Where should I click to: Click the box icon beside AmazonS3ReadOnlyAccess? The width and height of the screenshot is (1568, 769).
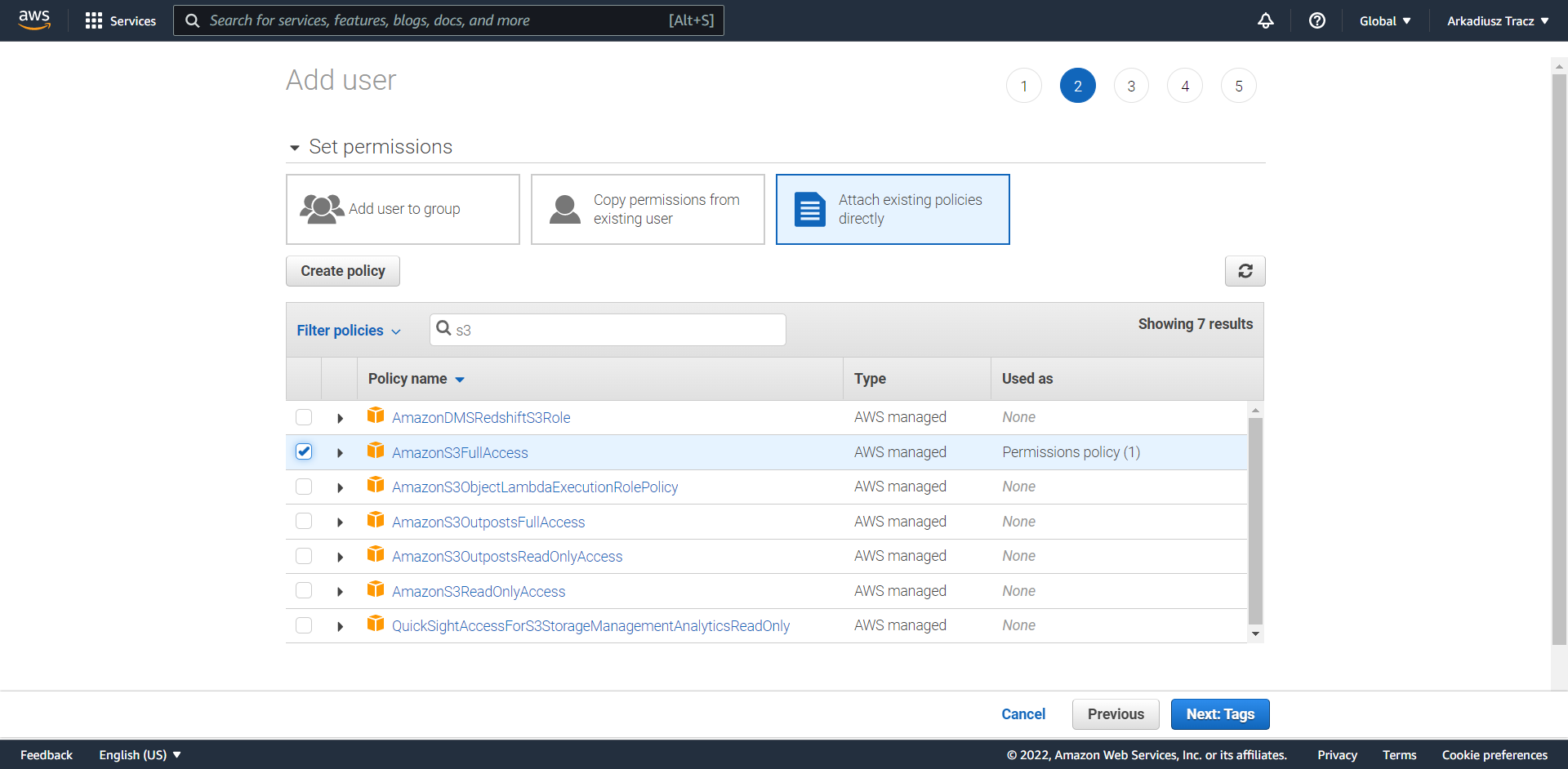(376, 589)
